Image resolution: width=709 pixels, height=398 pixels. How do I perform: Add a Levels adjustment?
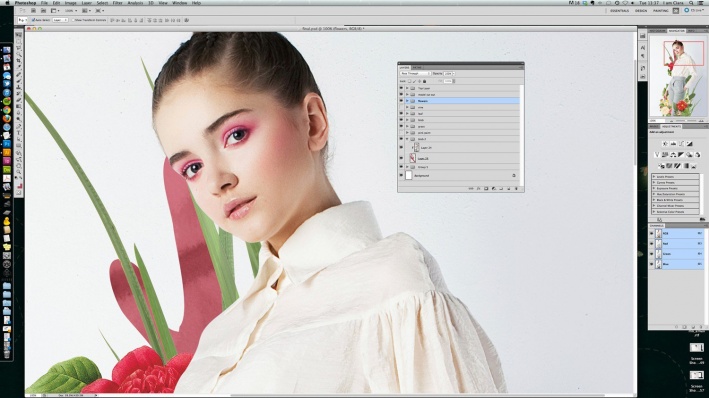tap(673, 144)
